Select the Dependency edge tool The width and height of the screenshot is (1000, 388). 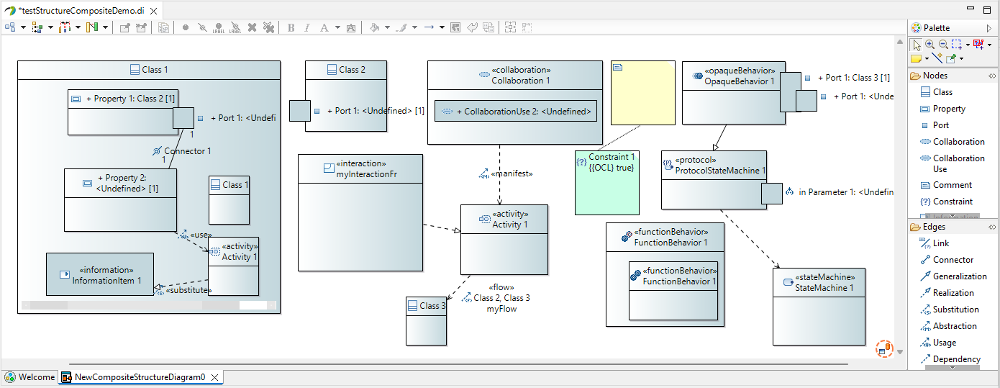[950, 359]
